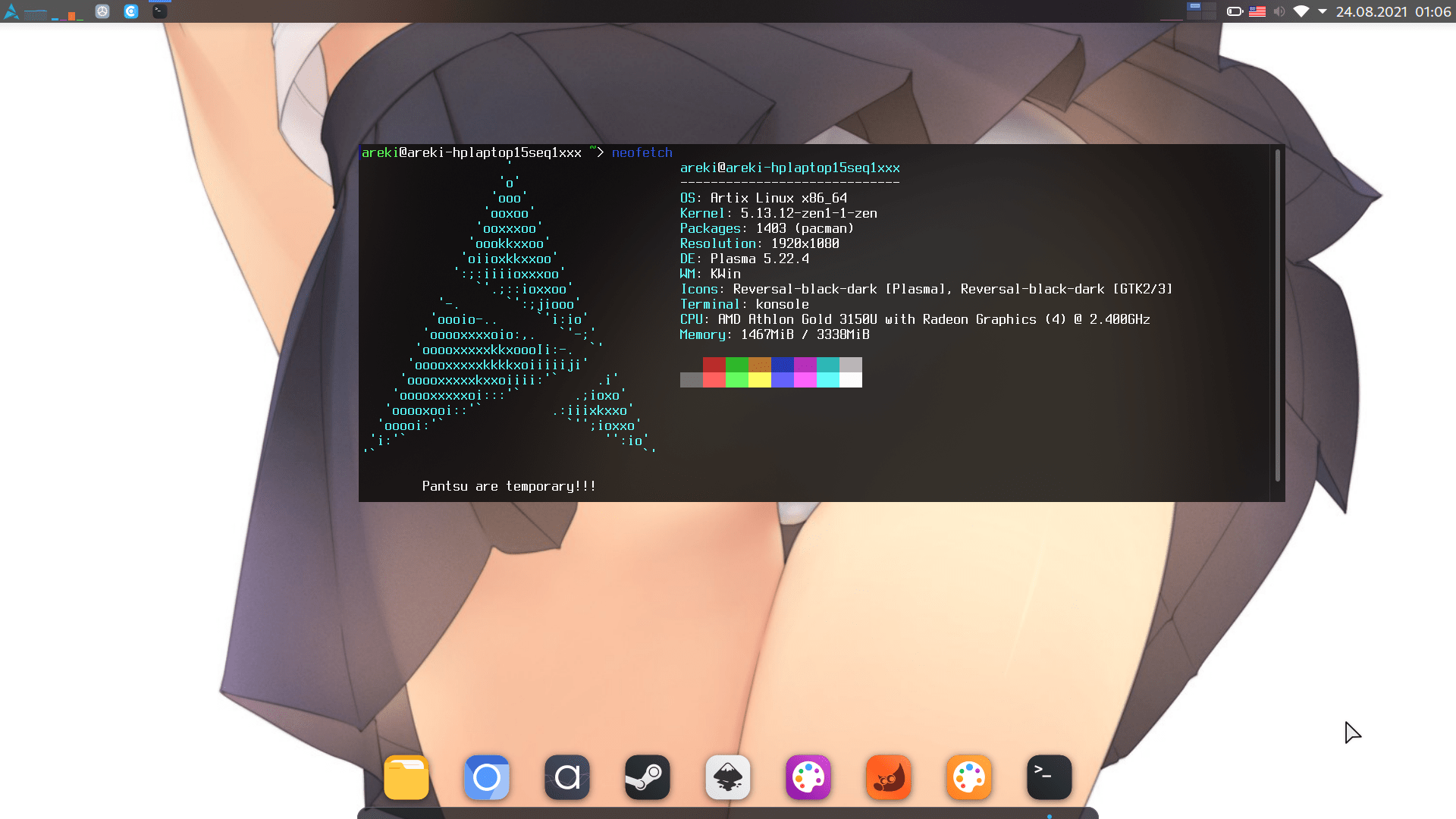The height and width of the screenshot is (819, 1456).
Task: Launch Chromium browser from the dock
Action: (x=487, y=777)
